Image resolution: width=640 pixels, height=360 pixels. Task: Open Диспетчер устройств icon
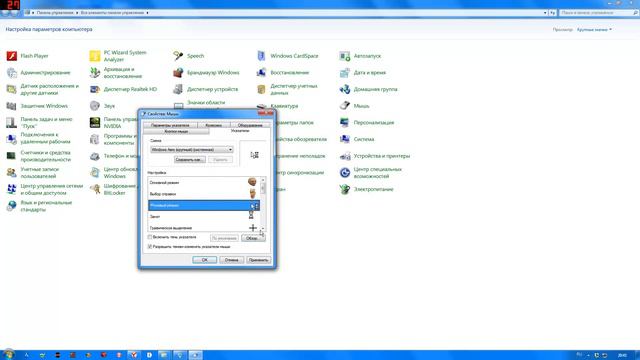tap(178, 89)
